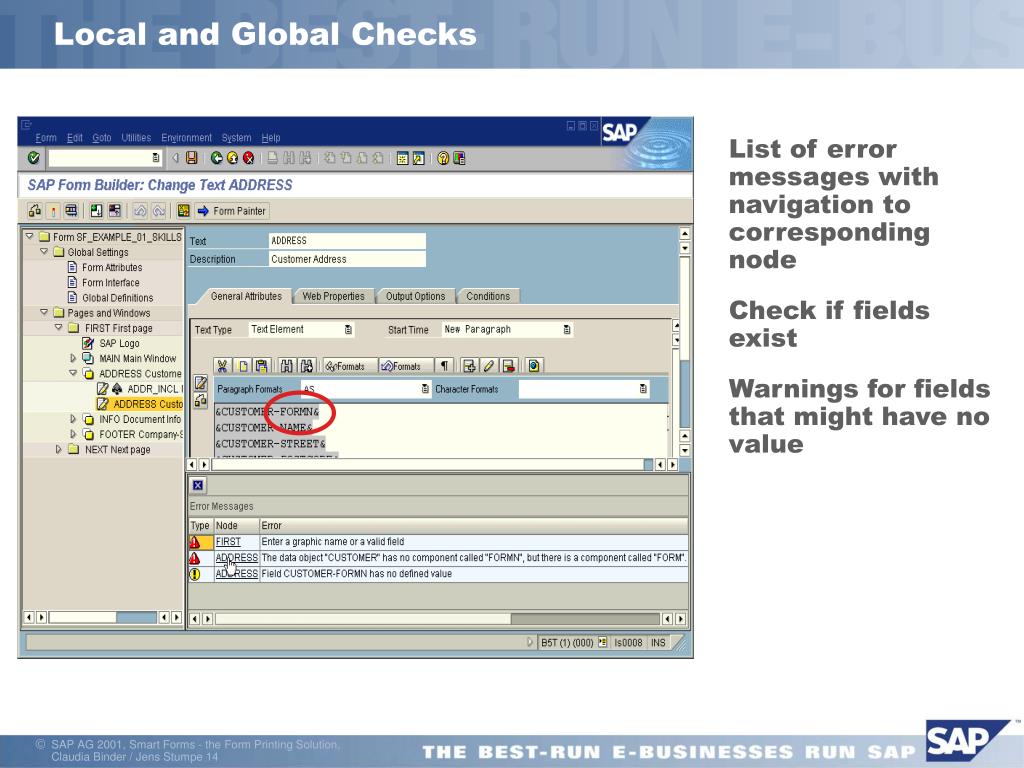Select Form Attributes in the tree
The height and width of the screenshot is (768, 1024).
[x=112, y=267]
